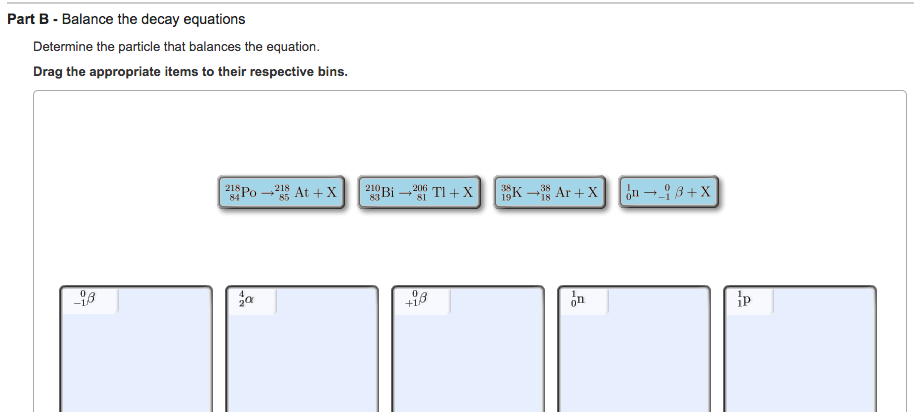The width and height of the screenshot is (914, 412).
Task: Click the X in the potassium equation tile
Action: (592, 192)
